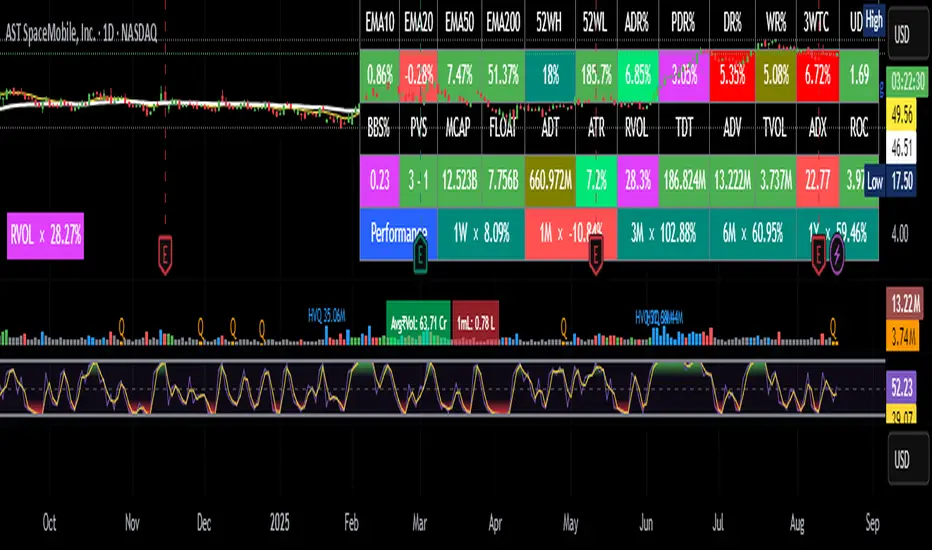The height and width of the screenshot is (550, 932).
Task: Click the EMA10 header cell
Action: point(380,24)
